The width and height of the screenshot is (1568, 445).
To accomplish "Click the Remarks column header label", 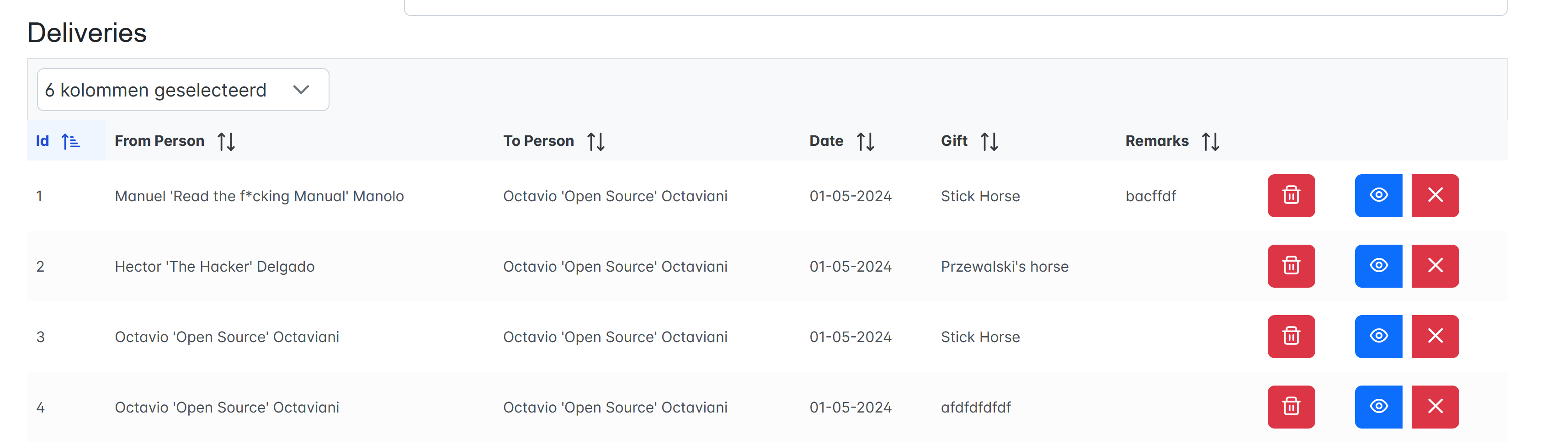I will coord(1157,140).
